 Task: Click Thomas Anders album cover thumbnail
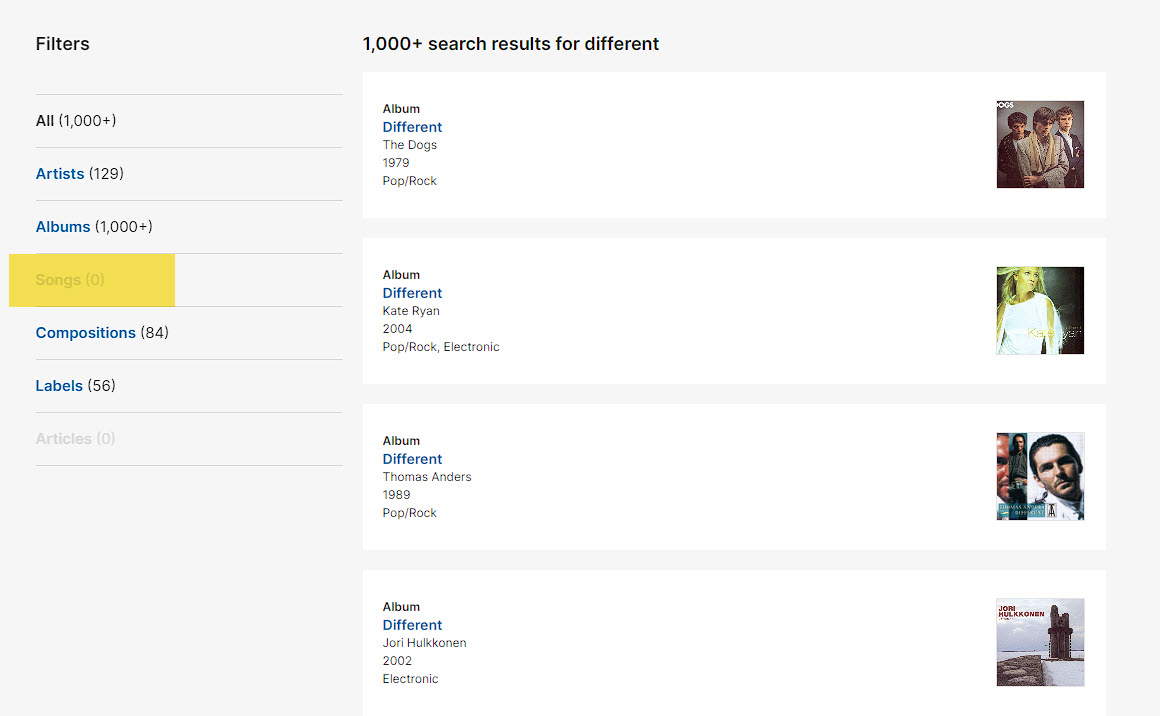1040,476
